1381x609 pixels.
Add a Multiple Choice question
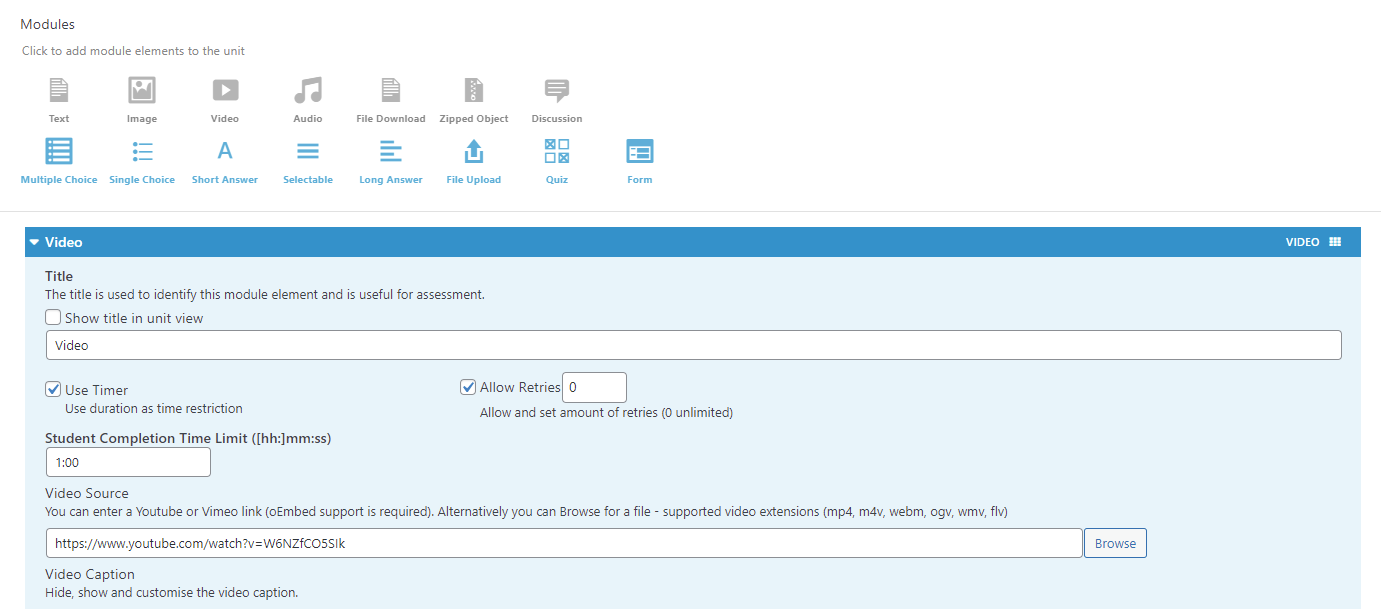pos(59,161)
